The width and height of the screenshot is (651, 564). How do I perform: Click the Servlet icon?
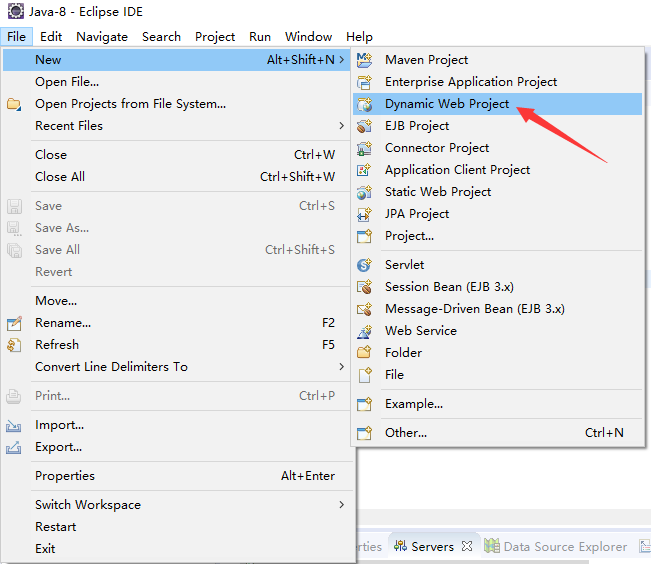click(x=364, y=265)
